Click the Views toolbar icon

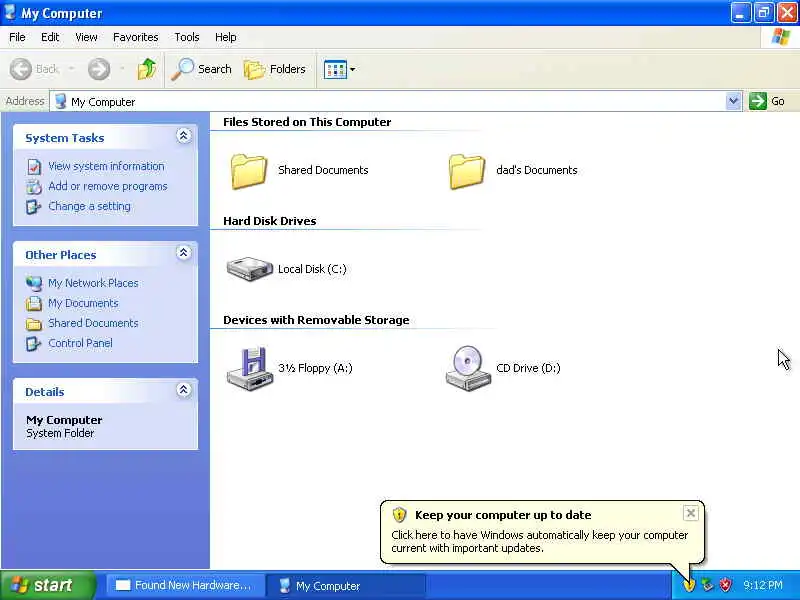[x=335, y=69]
